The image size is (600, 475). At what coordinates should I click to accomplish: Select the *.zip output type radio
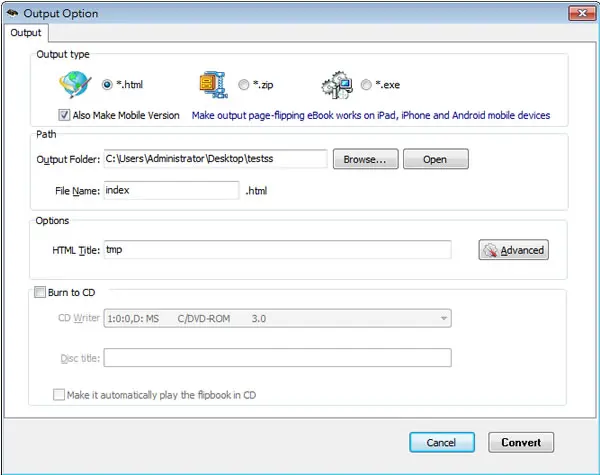243,85
